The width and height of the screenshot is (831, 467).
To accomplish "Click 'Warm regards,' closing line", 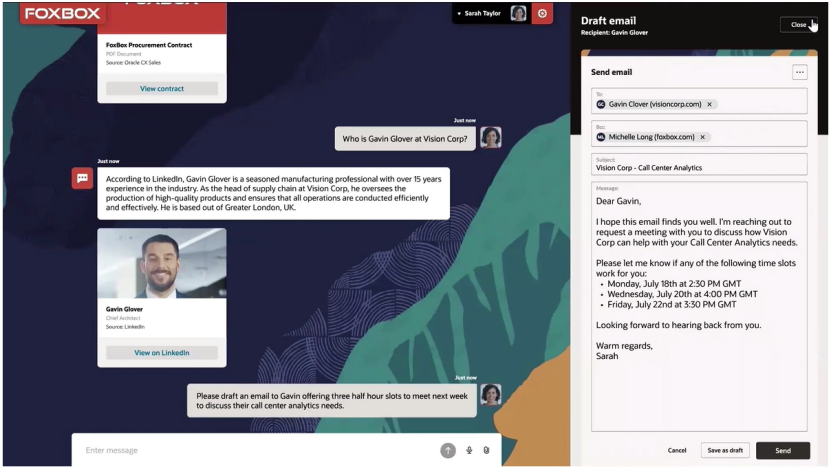I will (x=624, y=346).
